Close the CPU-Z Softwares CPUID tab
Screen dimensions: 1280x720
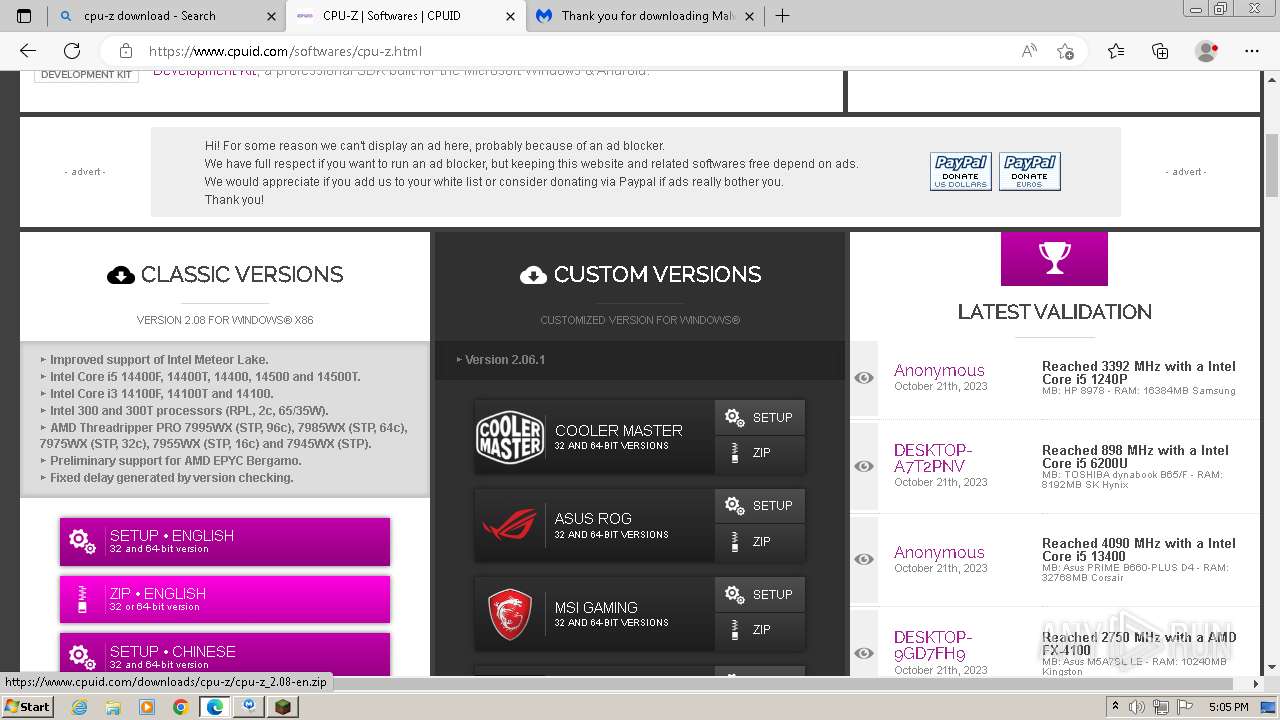click(x=511, y=16)
